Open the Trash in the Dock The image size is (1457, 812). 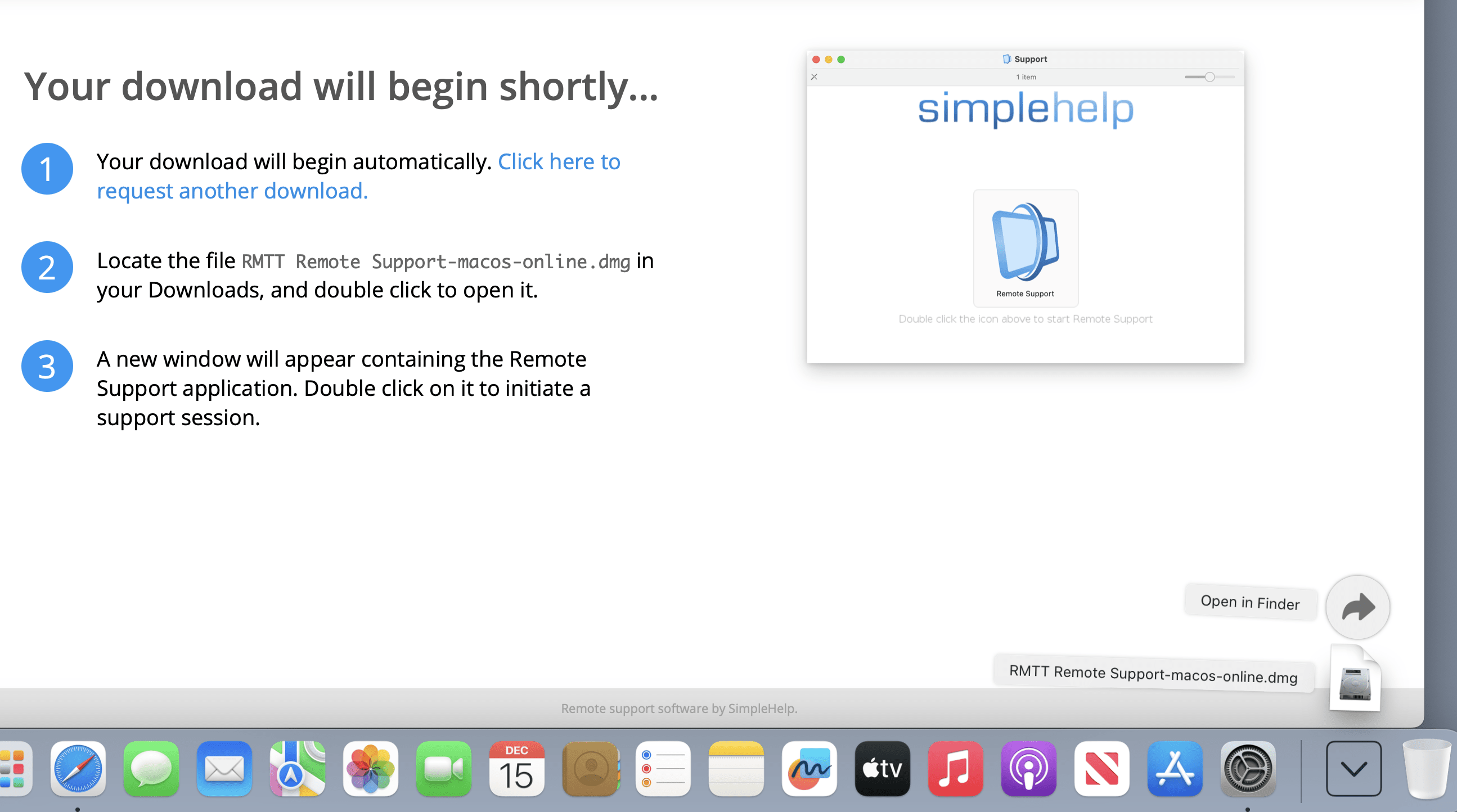click(x=1427, y=769)
